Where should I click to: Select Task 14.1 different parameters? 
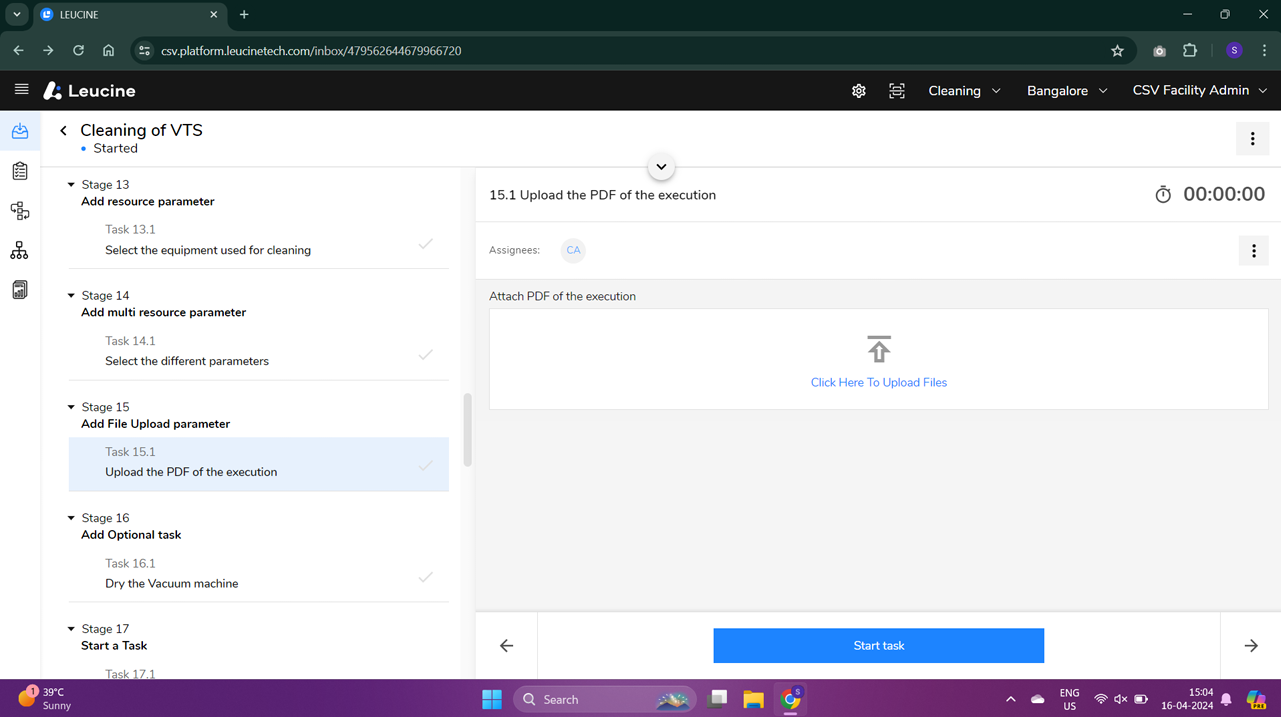(258, 351)
